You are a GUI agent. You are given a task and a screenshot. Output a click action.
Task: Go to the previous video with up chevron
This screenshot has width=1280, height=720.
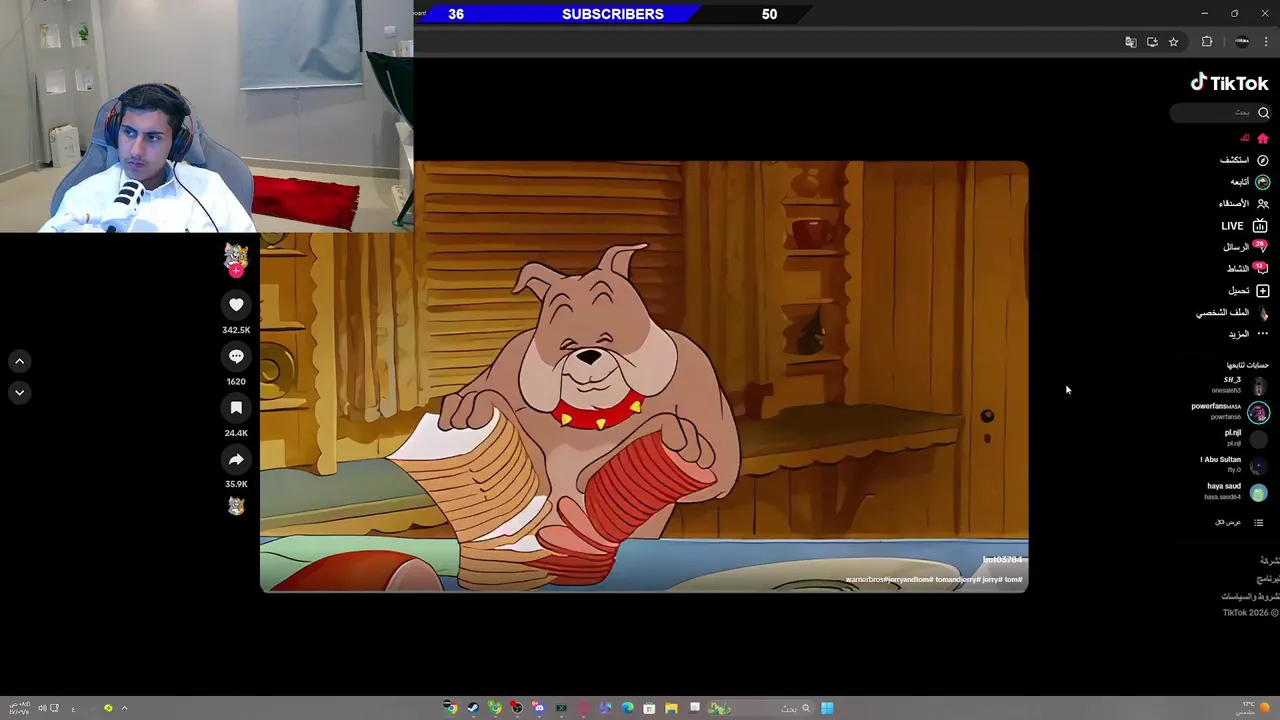coord(19,361)
